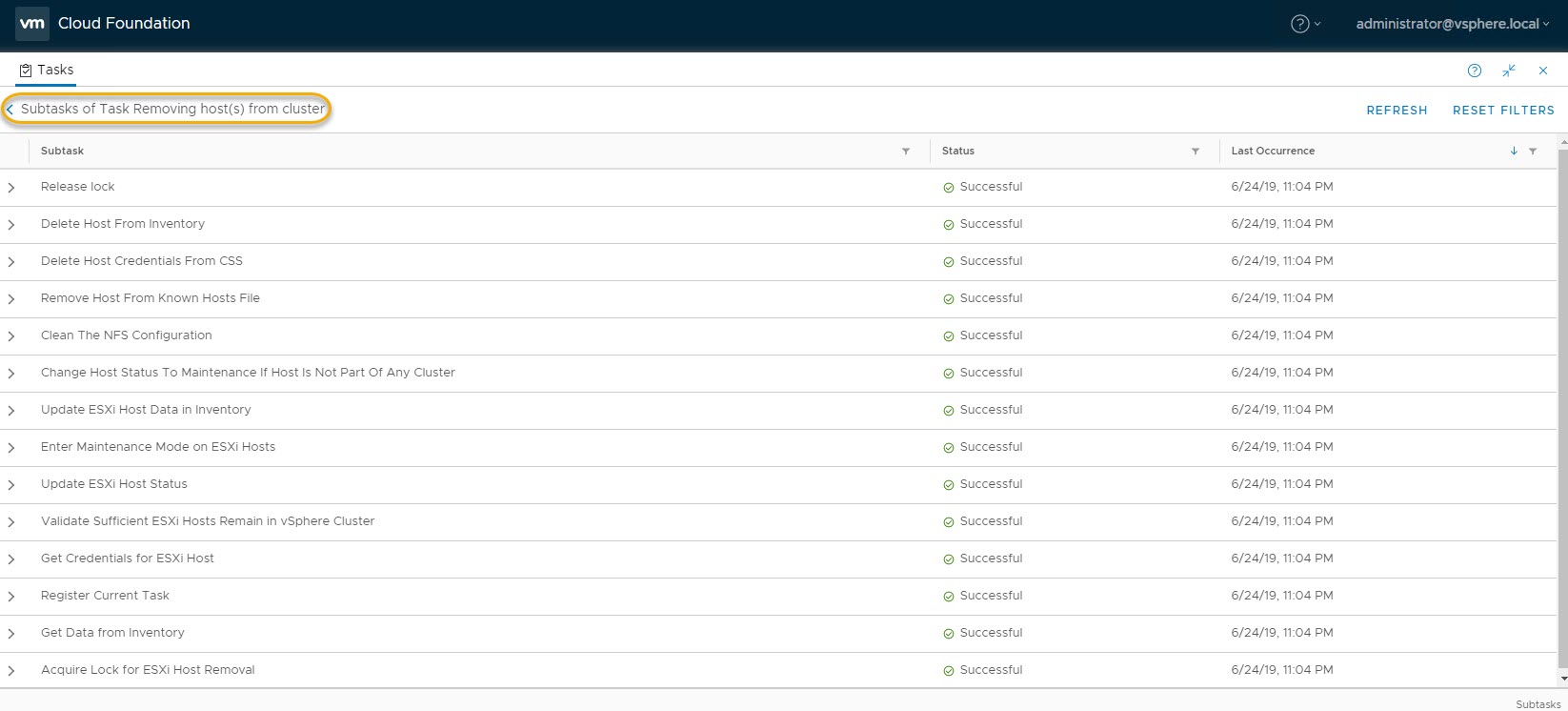Viewport: 1568px width, 711px height.
Task: Click the Last Occurrence sort arrow icon
Action: coord(1513,152)
